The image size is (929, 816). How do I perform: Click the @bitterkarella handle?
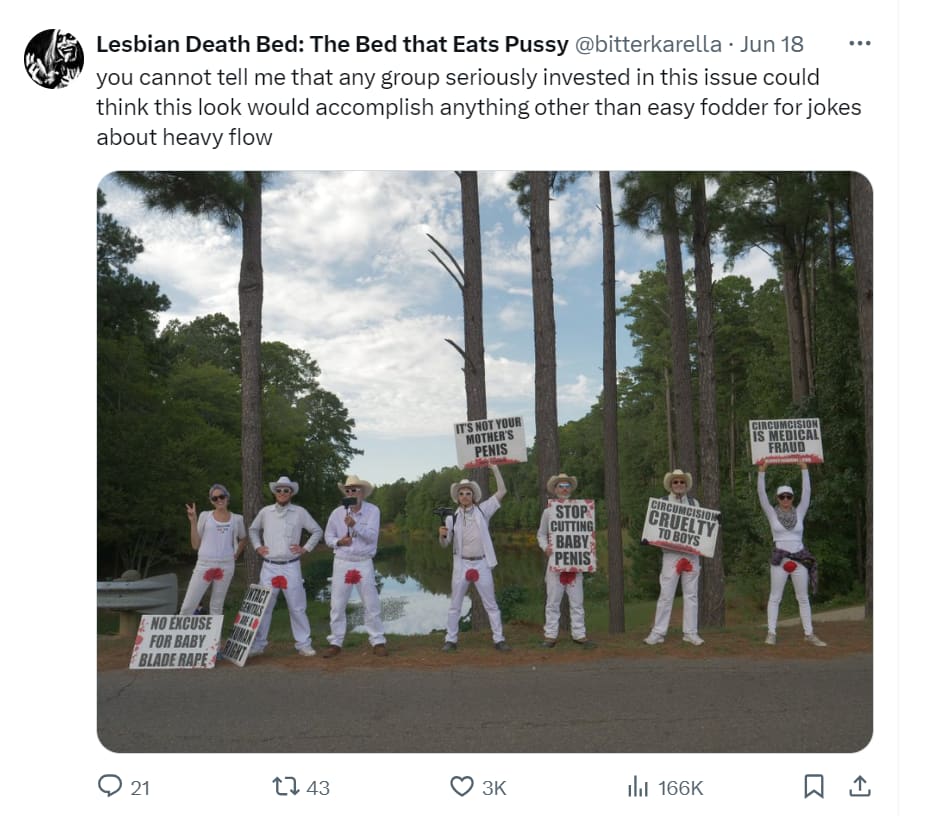point(648,44)
